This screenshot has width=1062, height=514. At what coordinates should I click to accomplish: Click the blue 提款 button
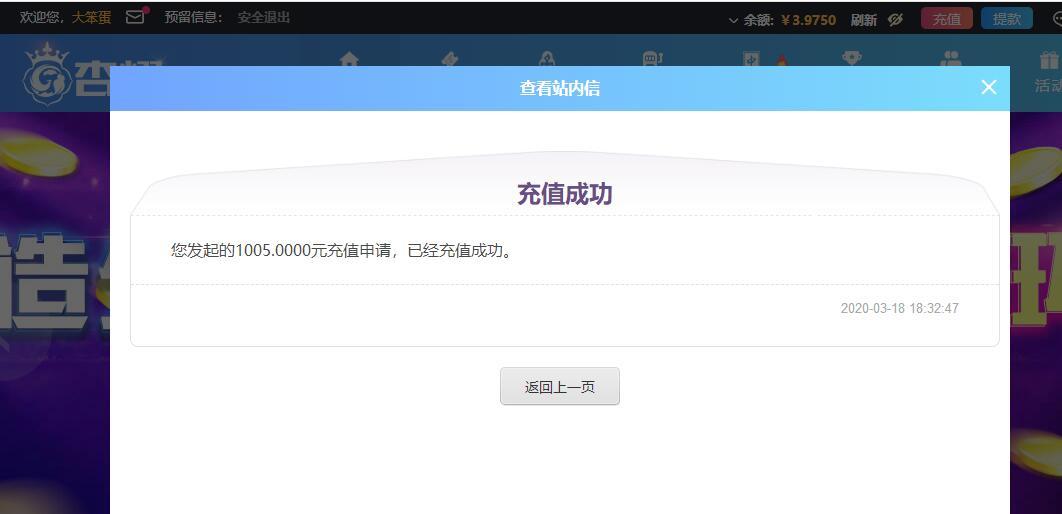point(1006,19)
